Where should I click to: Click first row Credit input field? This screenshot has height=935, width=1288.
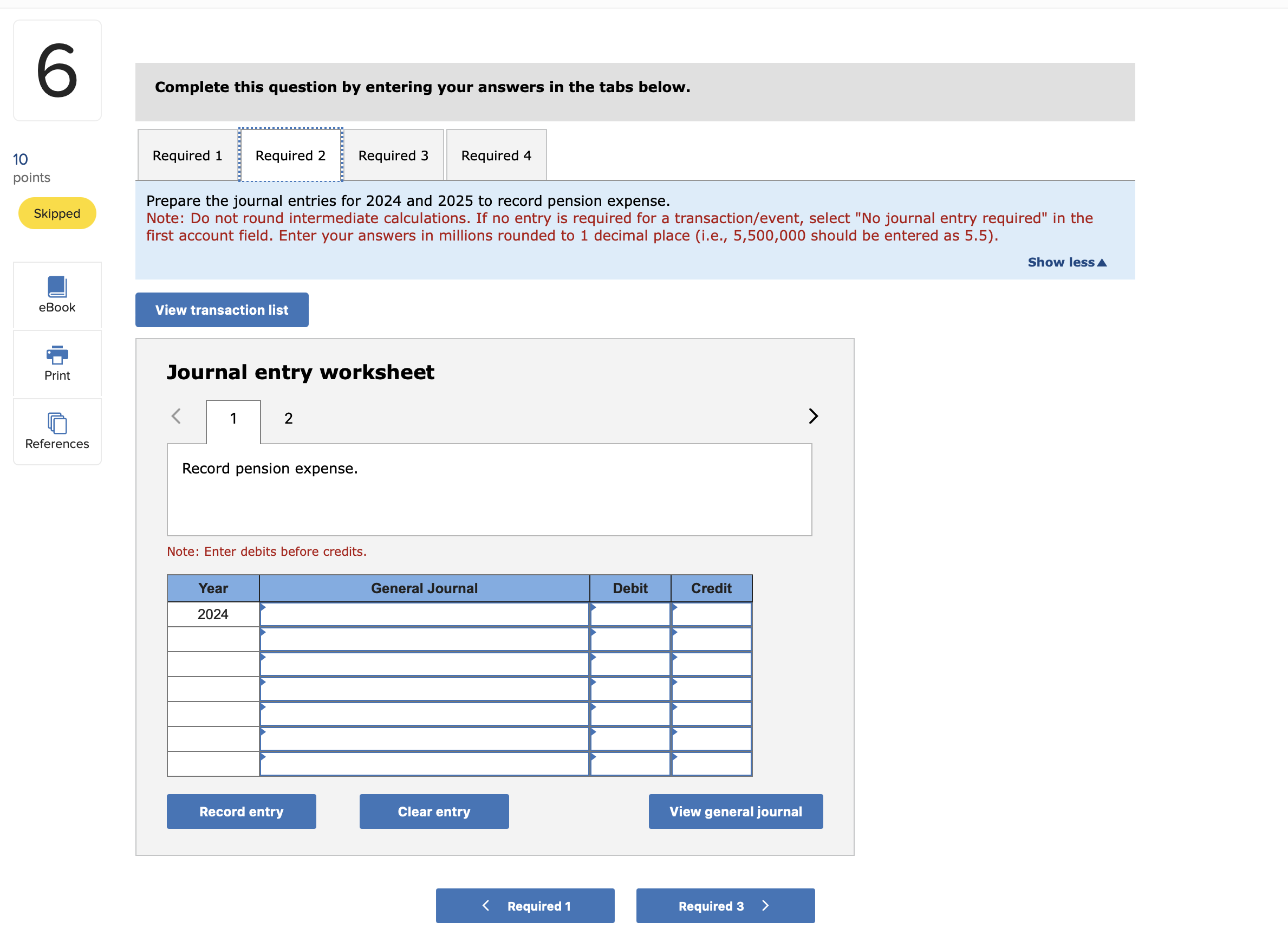(711, 614)
